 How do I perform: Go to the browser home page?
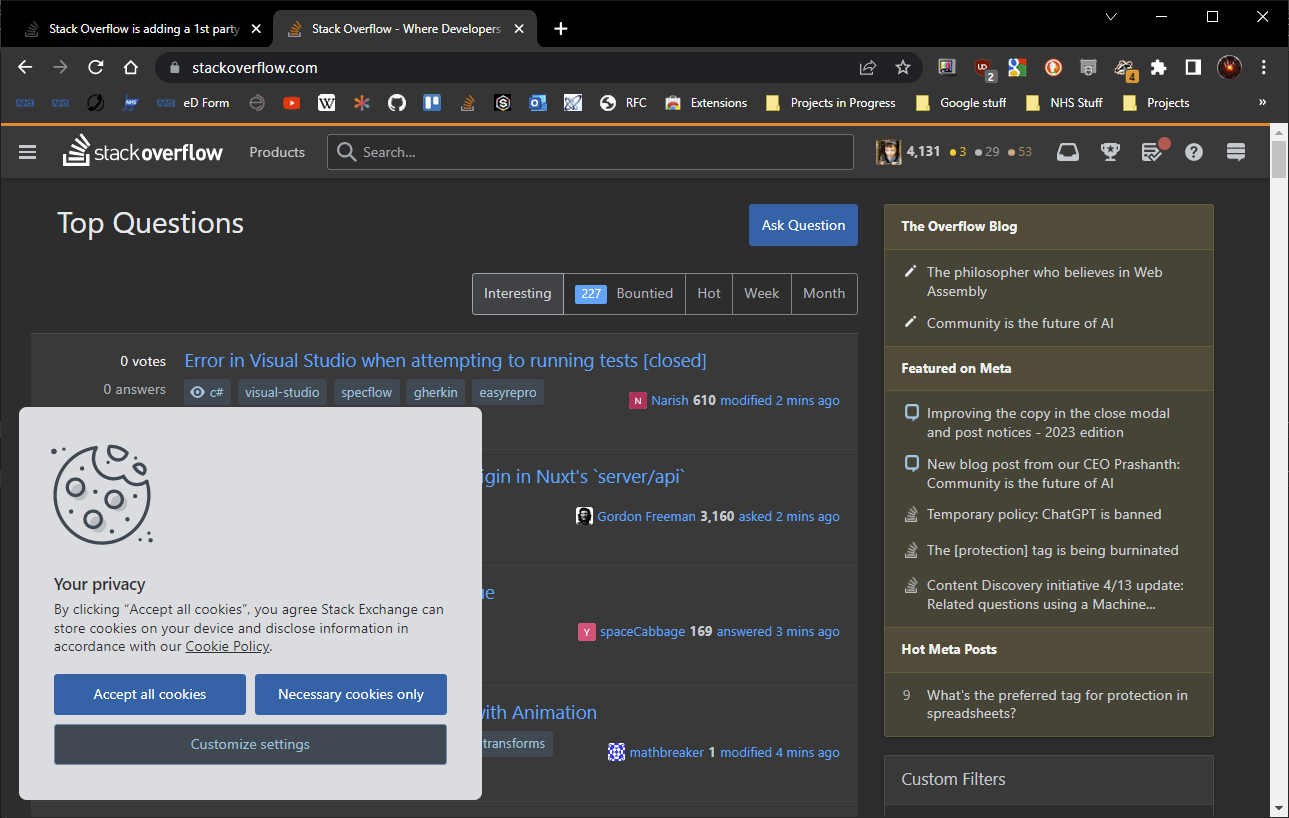coord(130,67)
